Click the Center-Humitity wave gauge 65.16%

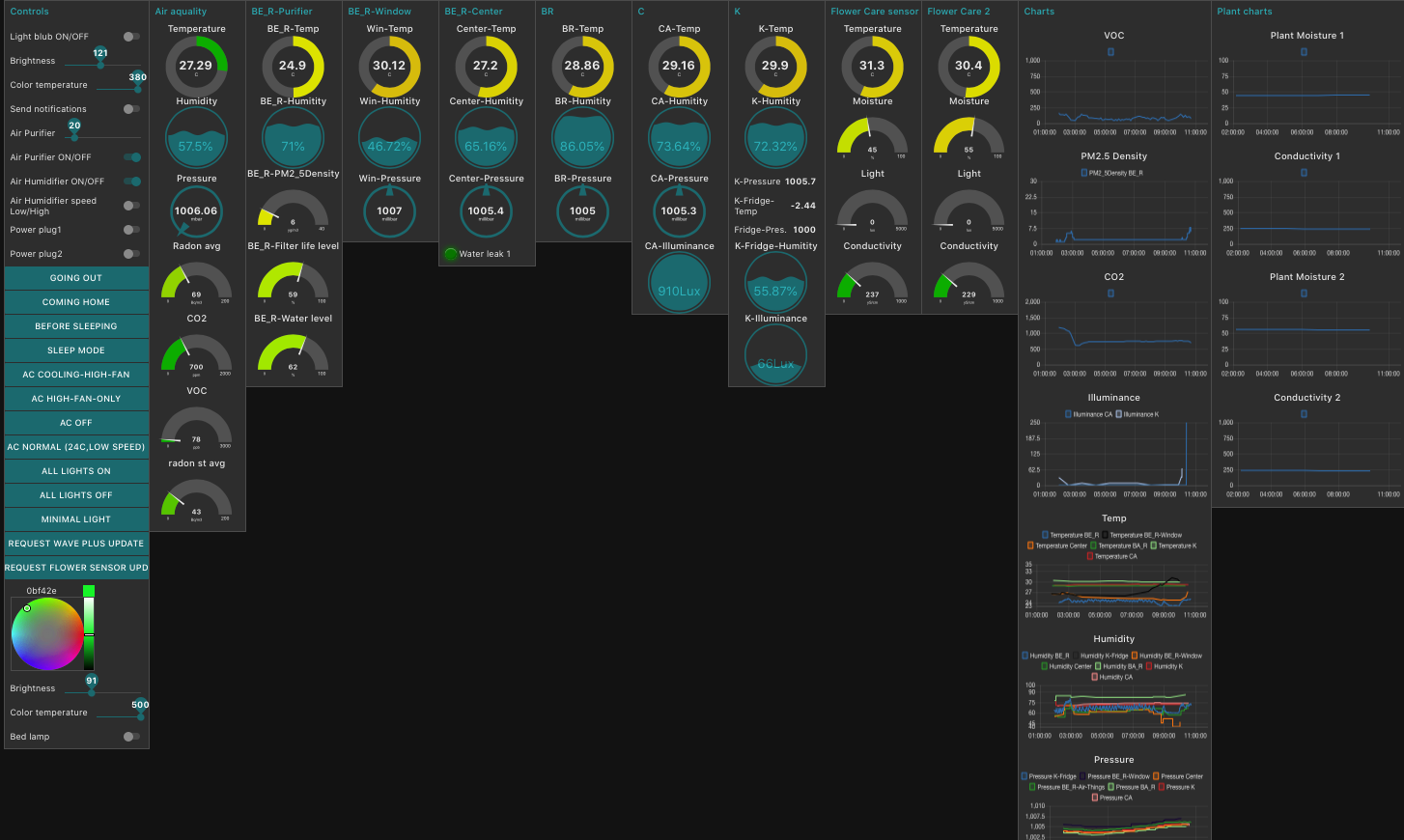coord(486,138)
